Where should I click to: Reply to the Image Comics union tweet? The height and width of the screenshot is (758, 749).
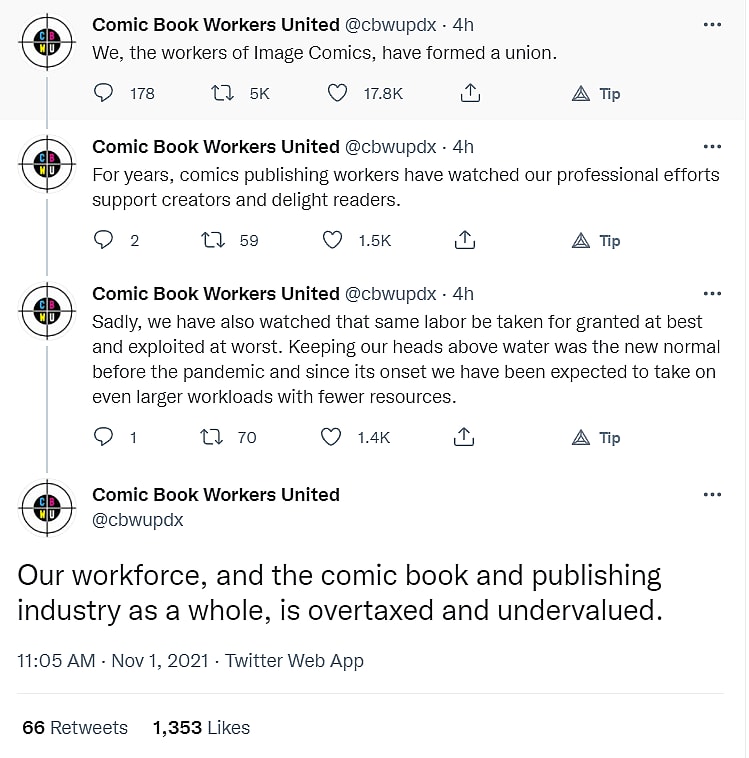[104, 93]
